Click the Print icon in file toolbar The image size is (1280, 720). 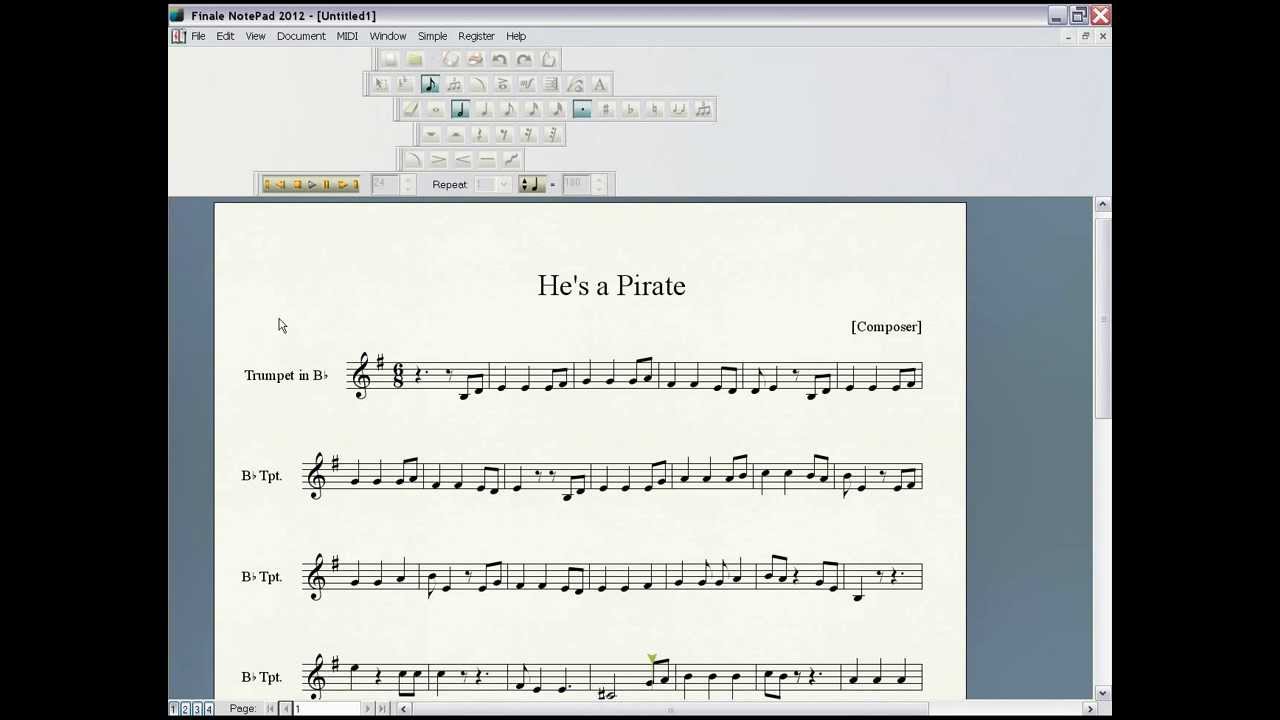[475, 59]
